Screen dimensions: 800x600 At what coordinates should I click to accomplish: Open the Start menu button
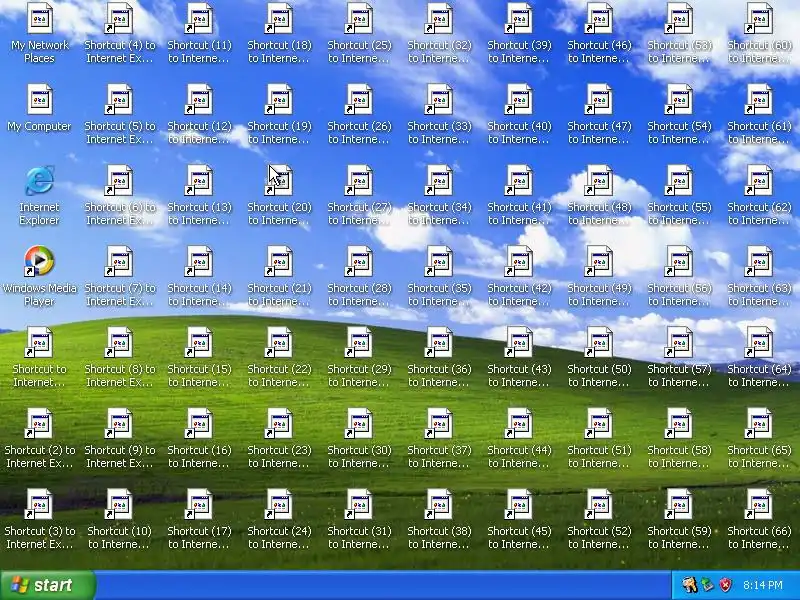[x=48, y=585]
